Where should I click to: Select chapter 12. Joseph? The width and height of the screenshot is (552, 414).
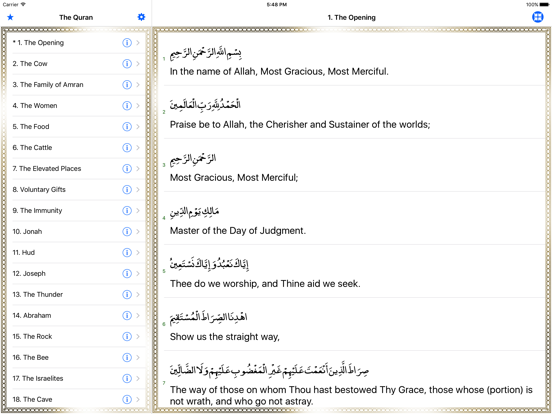click(x=76, y=274)
